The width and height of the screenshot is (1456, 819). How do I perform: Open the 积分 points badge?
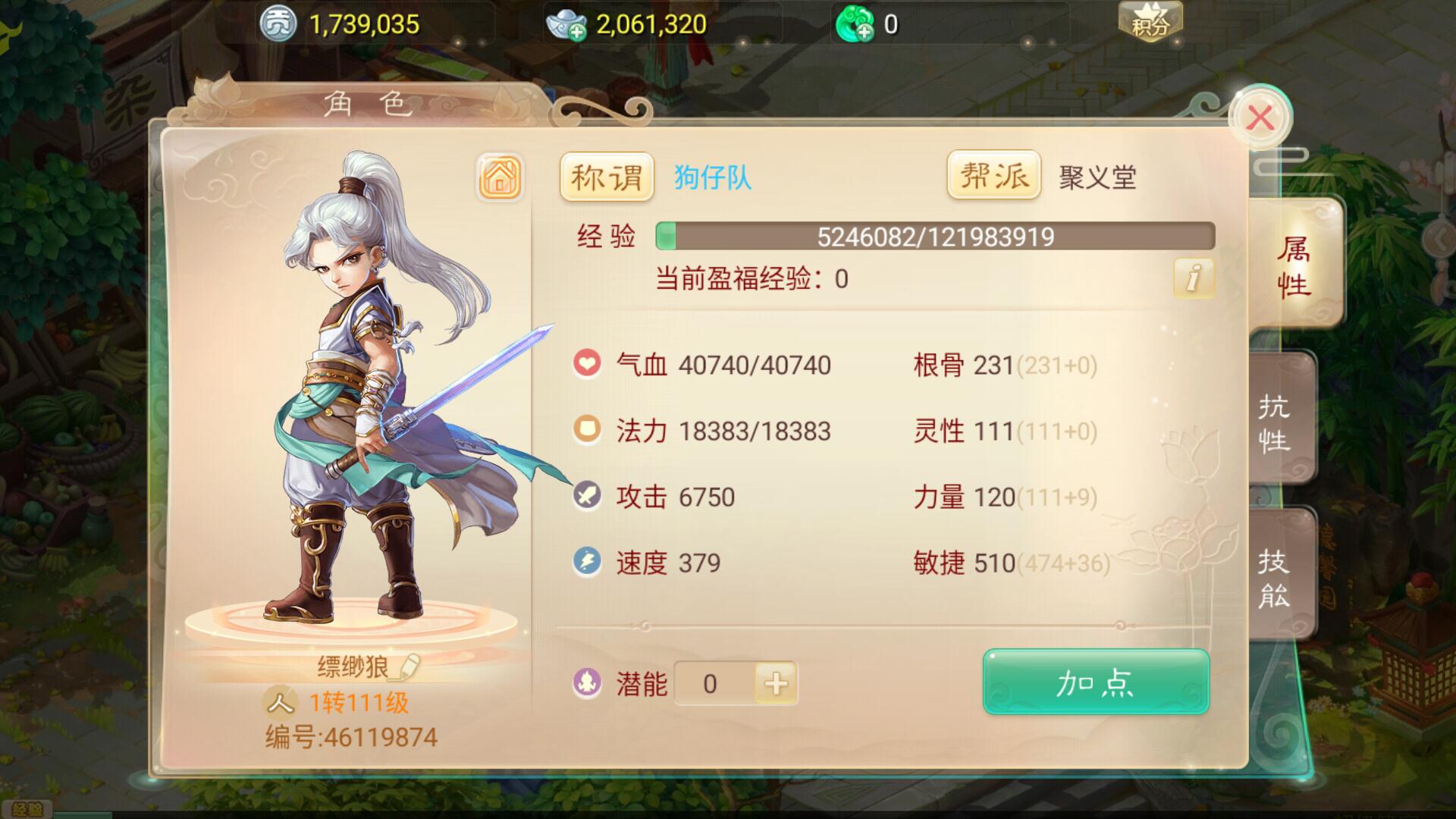point(1150,22)
